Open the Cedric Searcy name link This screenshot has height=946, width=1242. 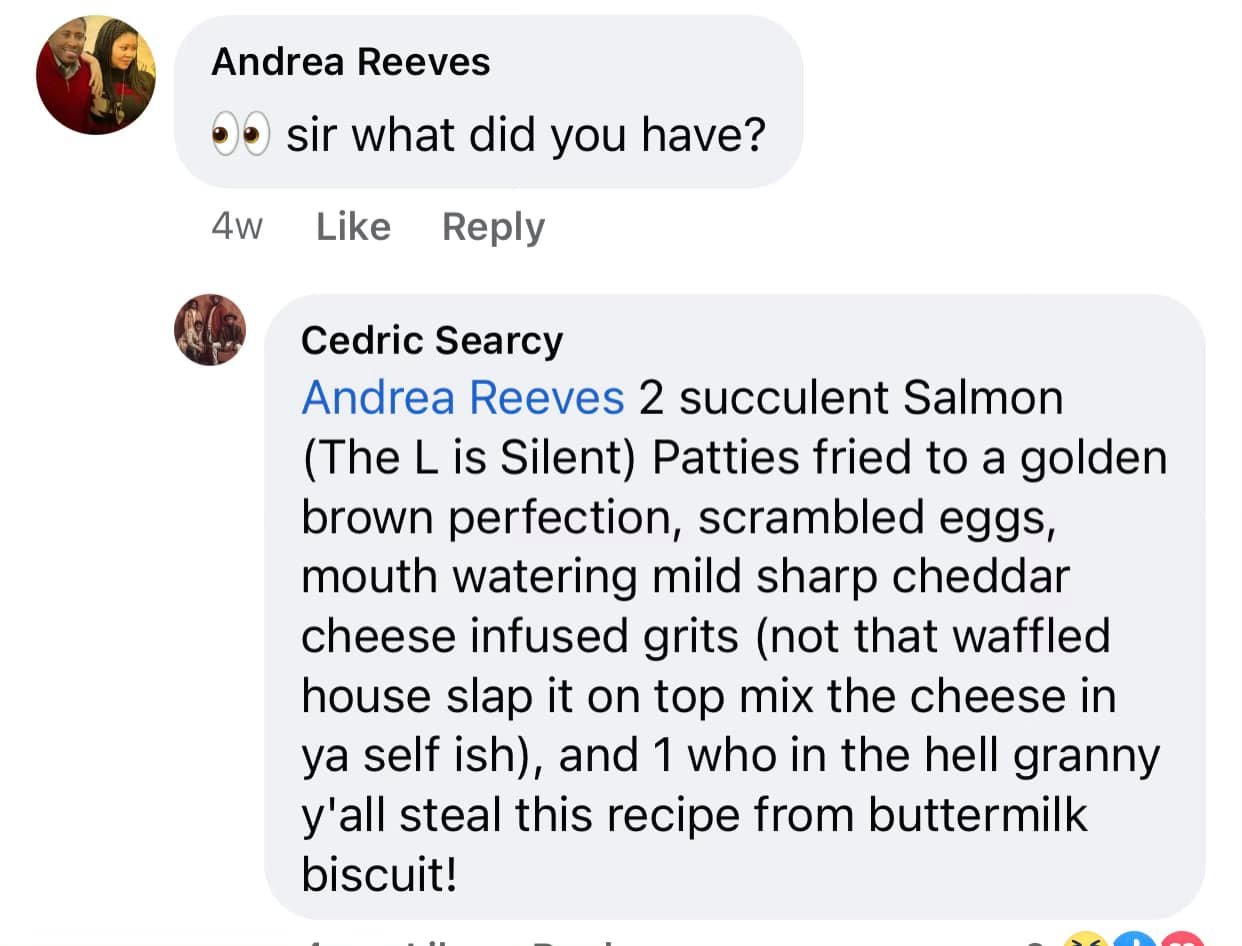click(432, 341)
